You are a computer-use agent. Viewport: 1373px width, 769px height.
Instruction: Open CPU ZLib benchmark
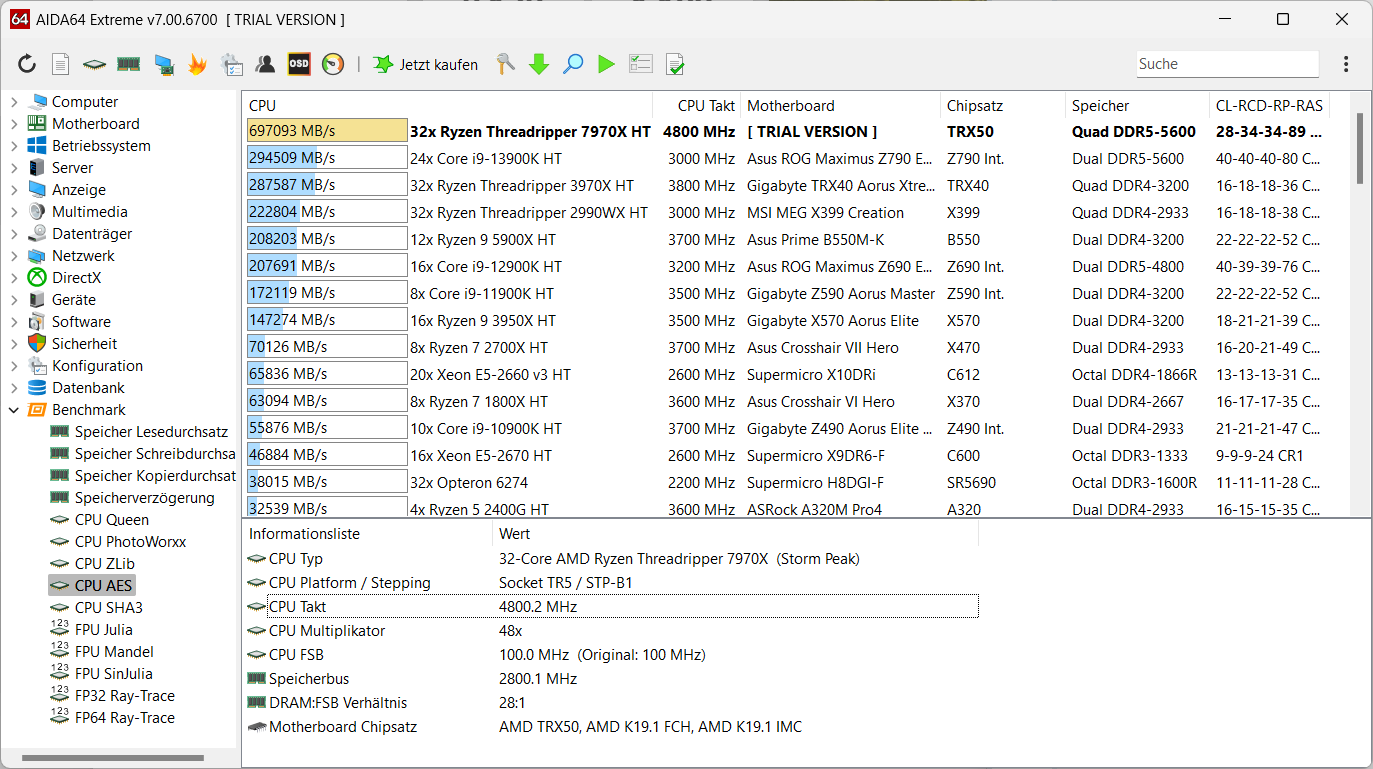coord(104,564)
